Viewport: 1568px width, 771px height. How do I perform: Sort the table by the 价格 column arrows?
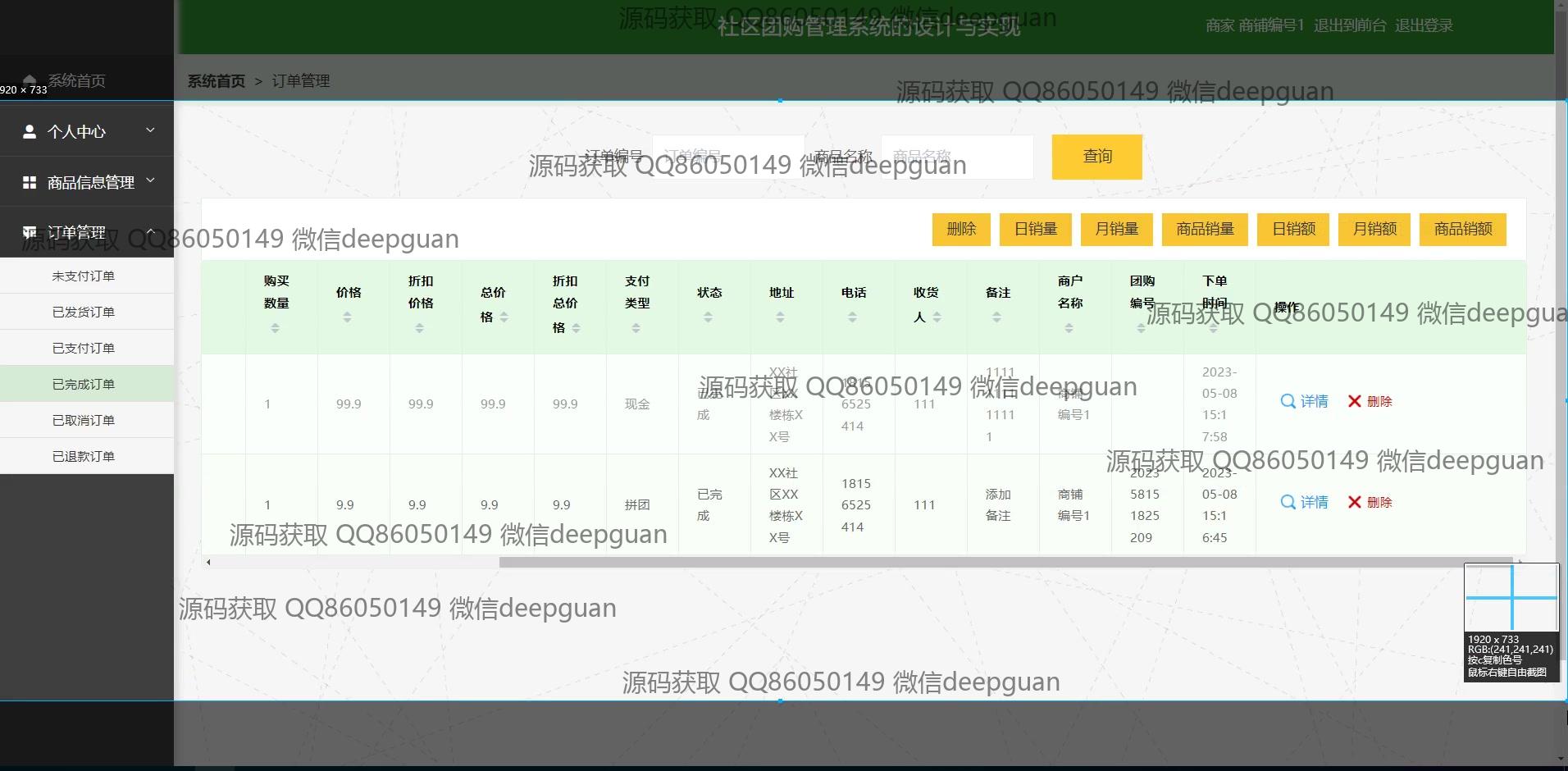[x=347, y=317]
